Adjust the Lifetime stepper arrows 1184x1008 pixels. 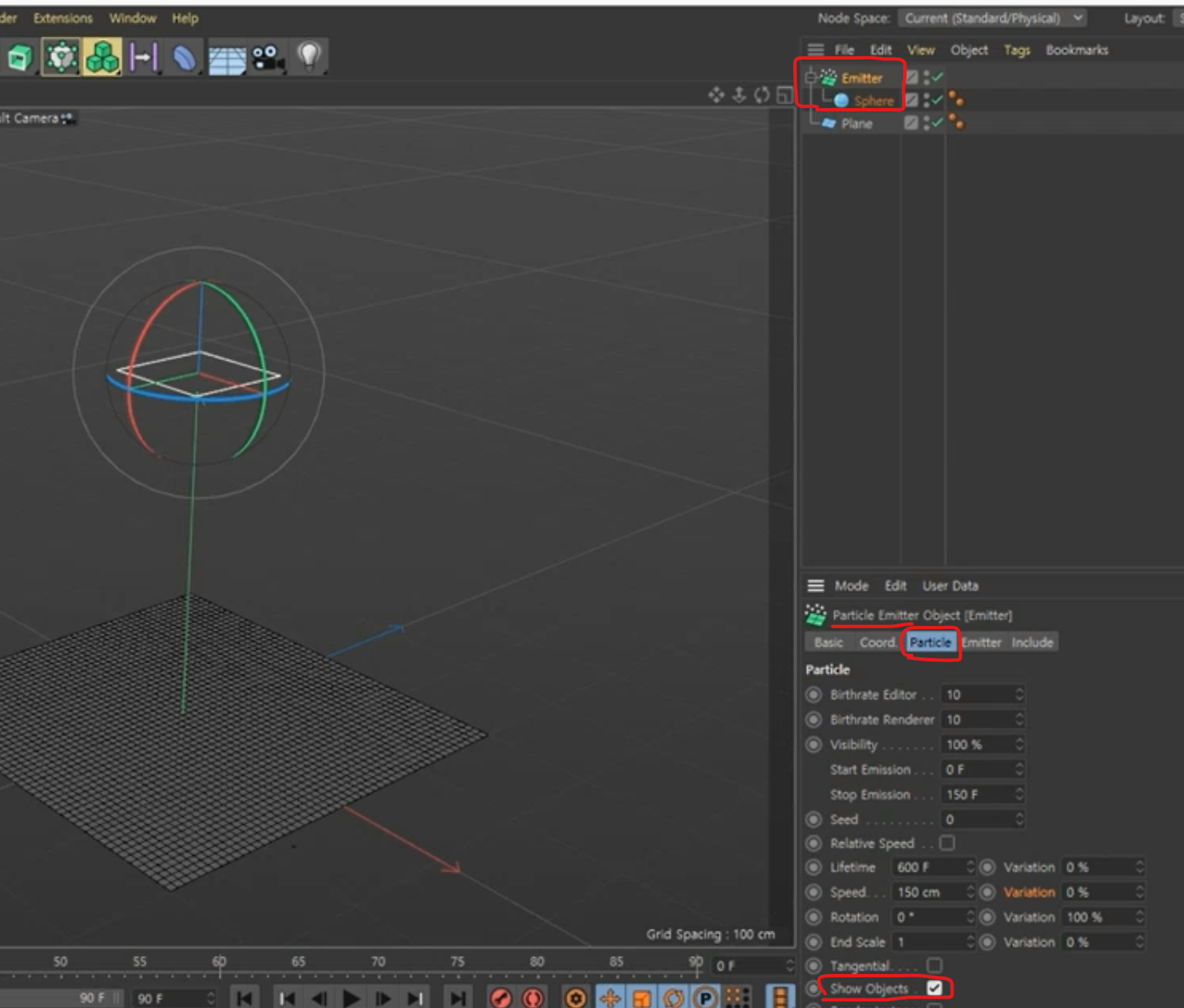[x=970, y=868]
